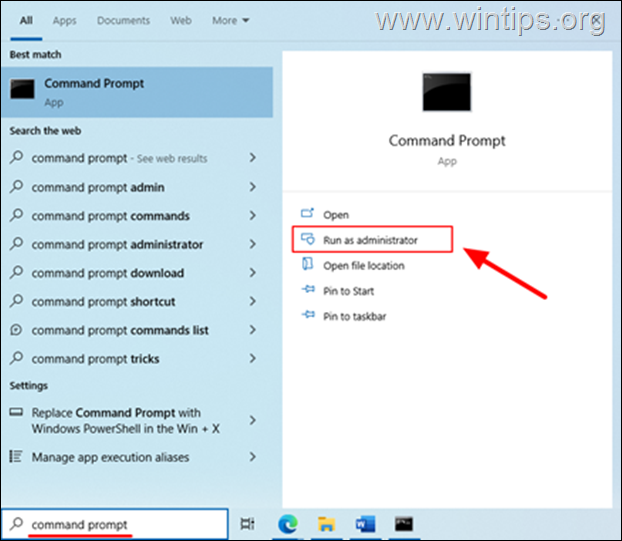Expand arrow for 'command prompt administrator'
622x541 pixels.
253,244
